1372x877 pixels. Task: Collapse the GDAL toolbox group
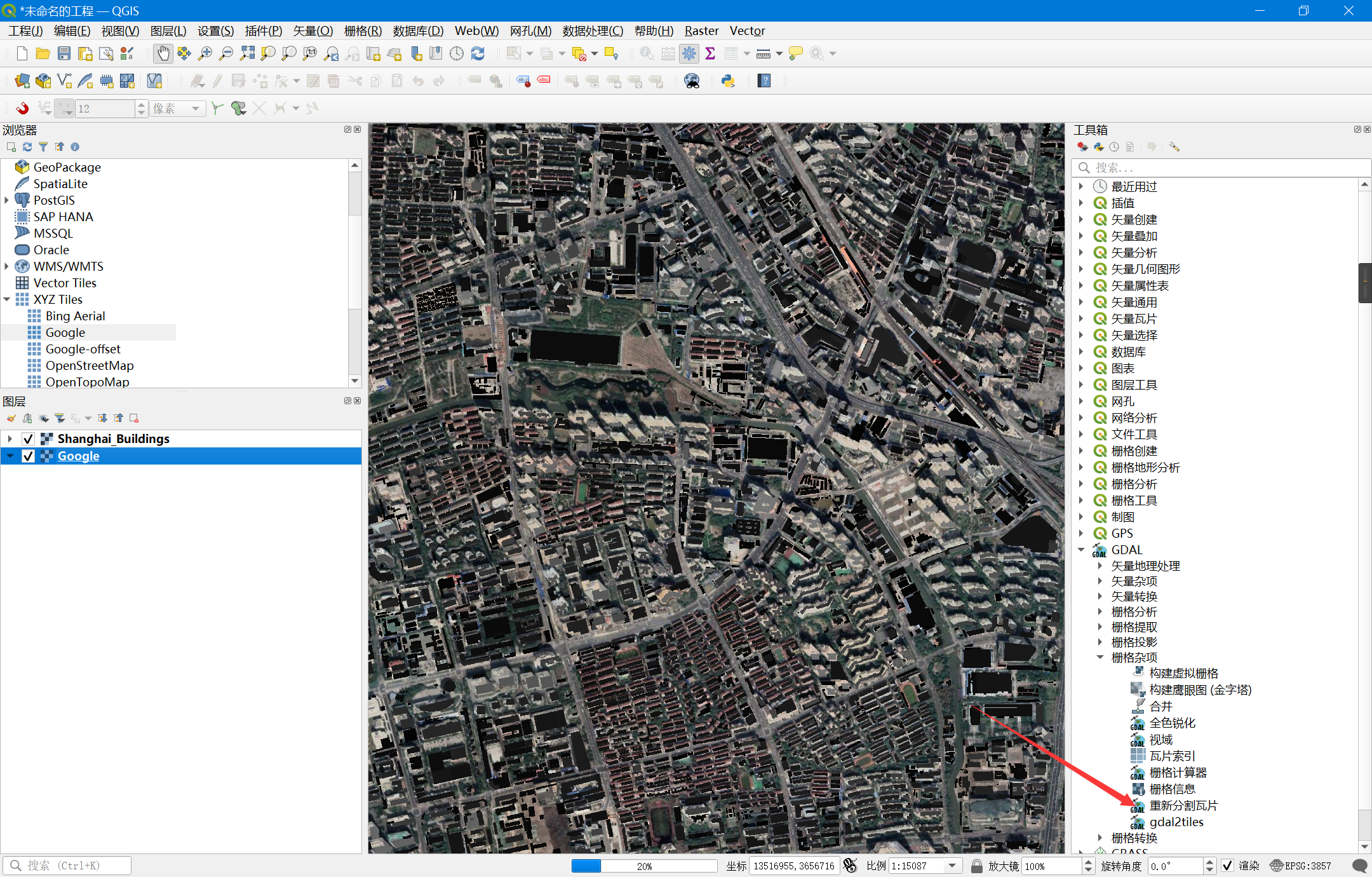[1081, 550]
